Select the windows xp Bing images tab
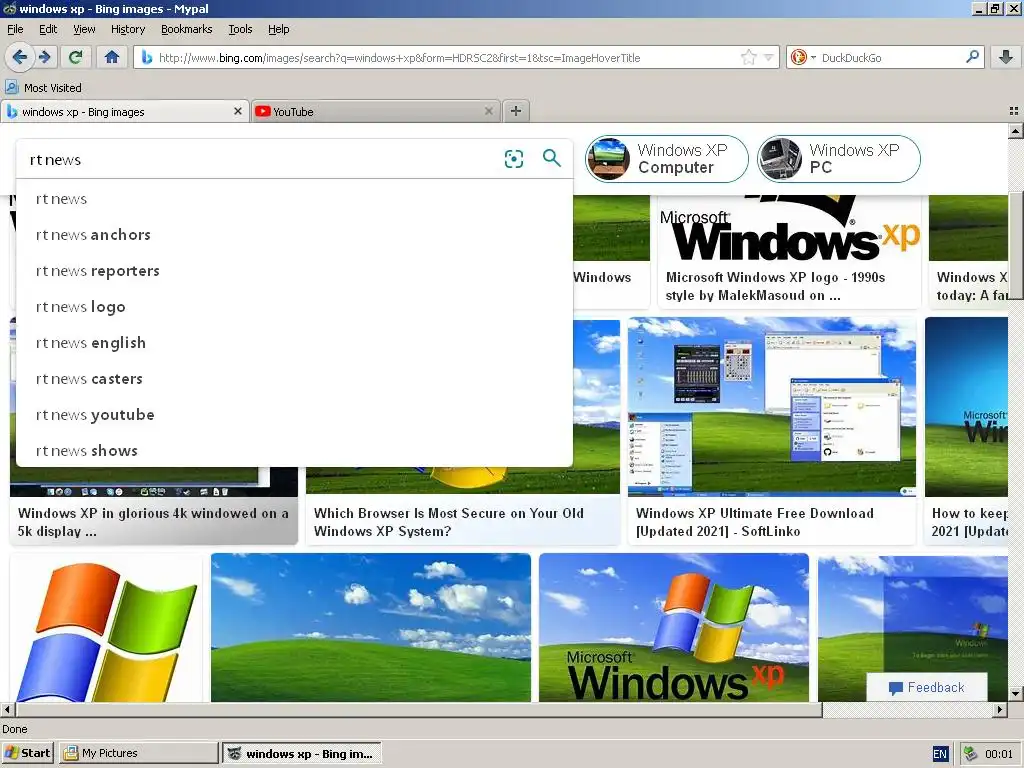Image resolution: width=1024 pixels, height=768 pixels. pyautogui.click(x=124, y=112)
